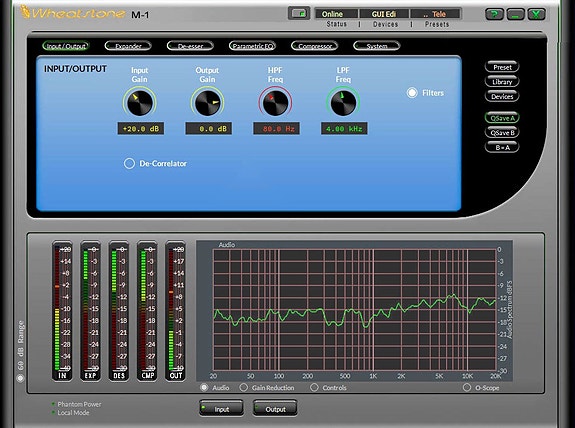Click the HPF Freq knob
Screen dimensions: 575x428
275,103
